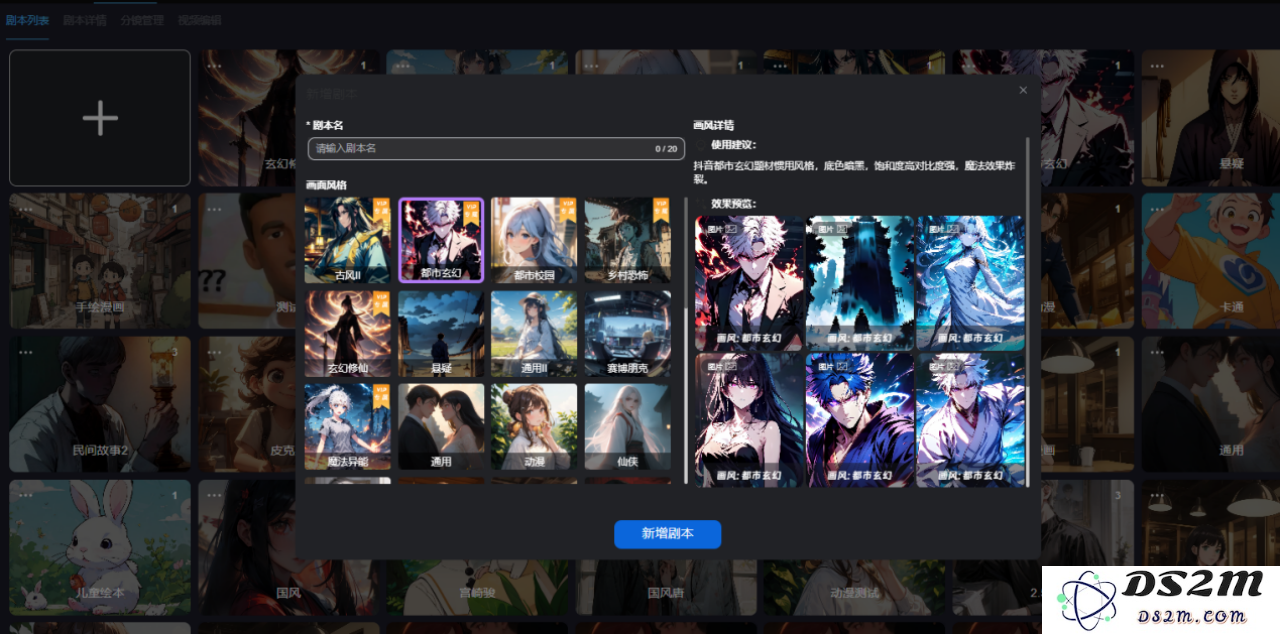
Task: Click the 国风唐 card label below the dialog
Action: coord(665,592)
